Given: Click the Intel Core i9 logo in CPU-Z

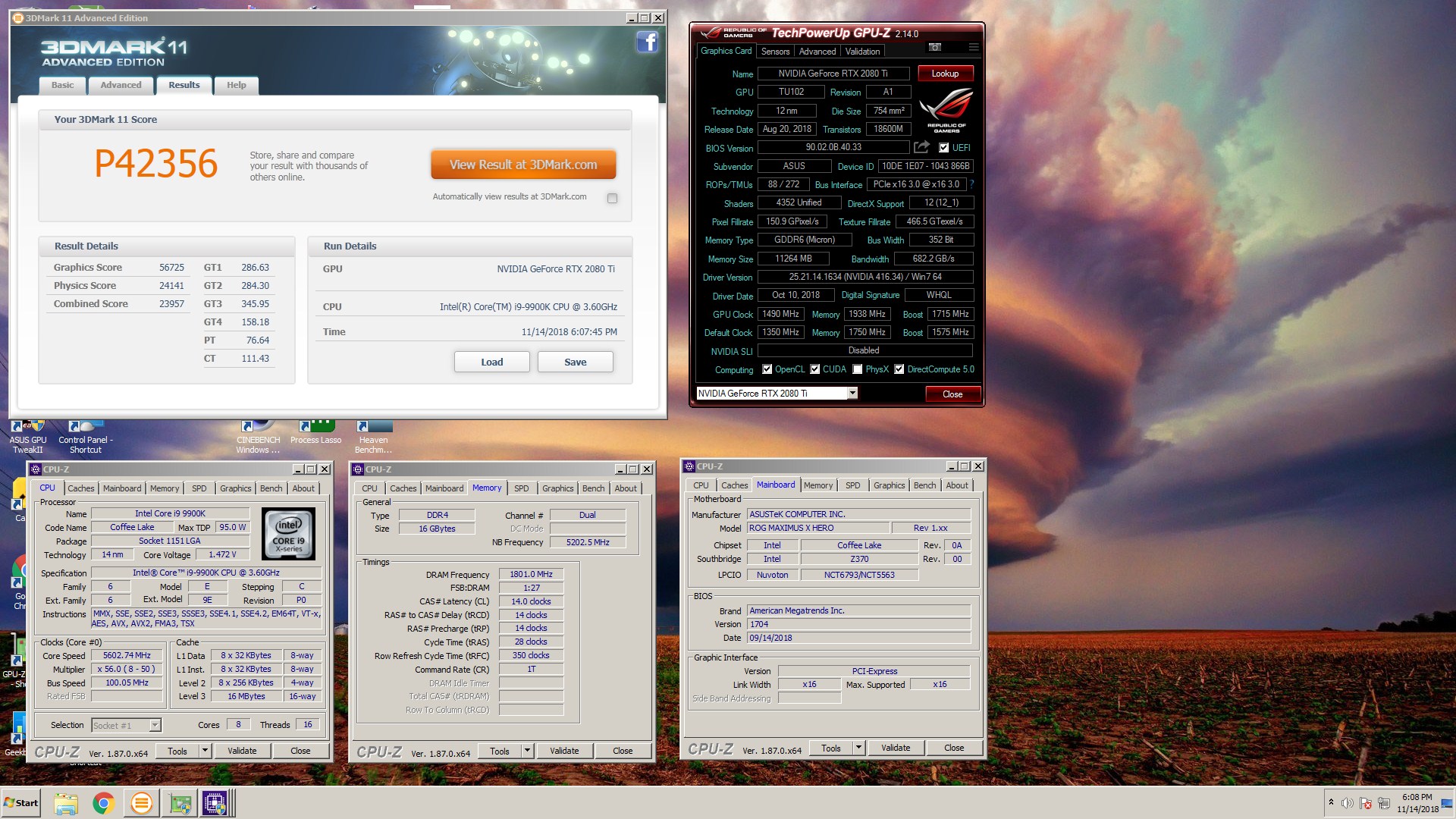Looking at the screenshot, I should point(288,533).
